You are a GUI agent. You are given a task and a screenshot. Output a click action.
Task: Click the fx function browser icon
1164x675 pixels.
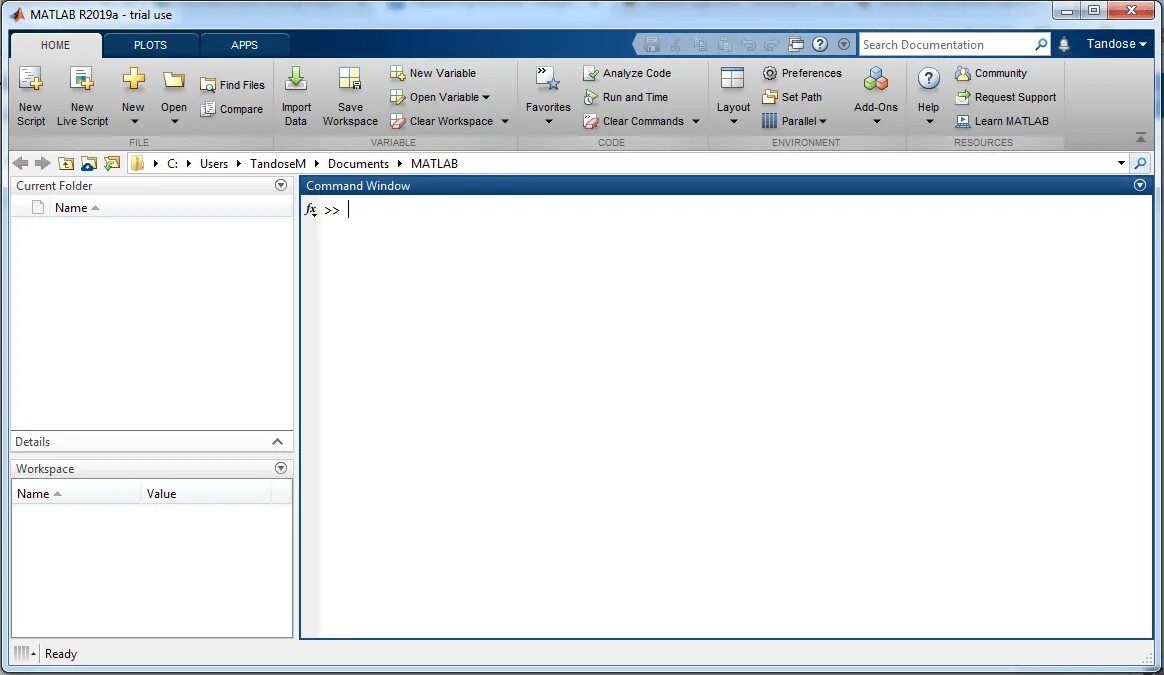click(311, 210)
